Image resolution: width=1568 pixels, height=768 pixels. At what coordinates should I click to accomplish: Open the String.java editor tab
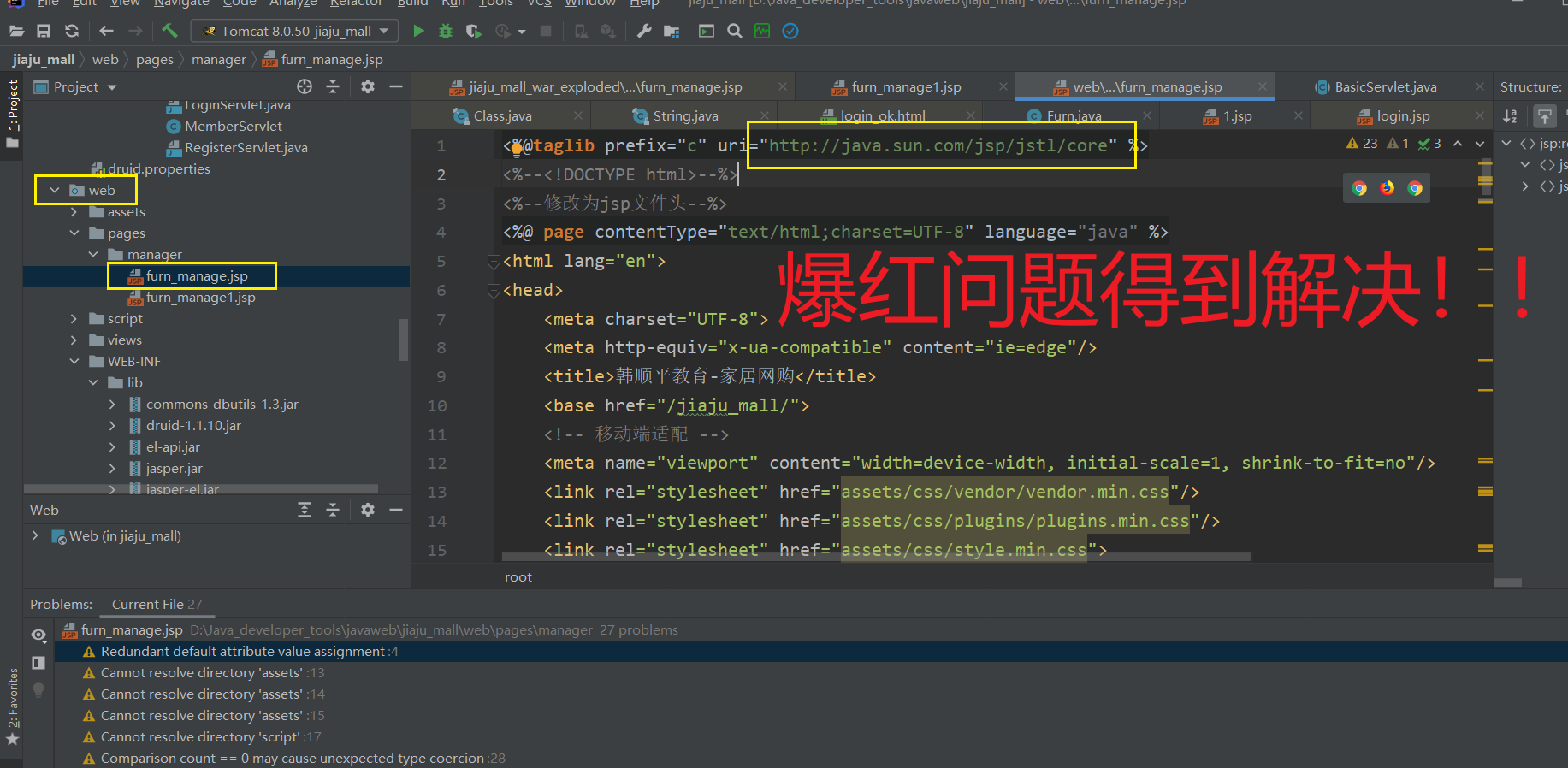[685, 115]
